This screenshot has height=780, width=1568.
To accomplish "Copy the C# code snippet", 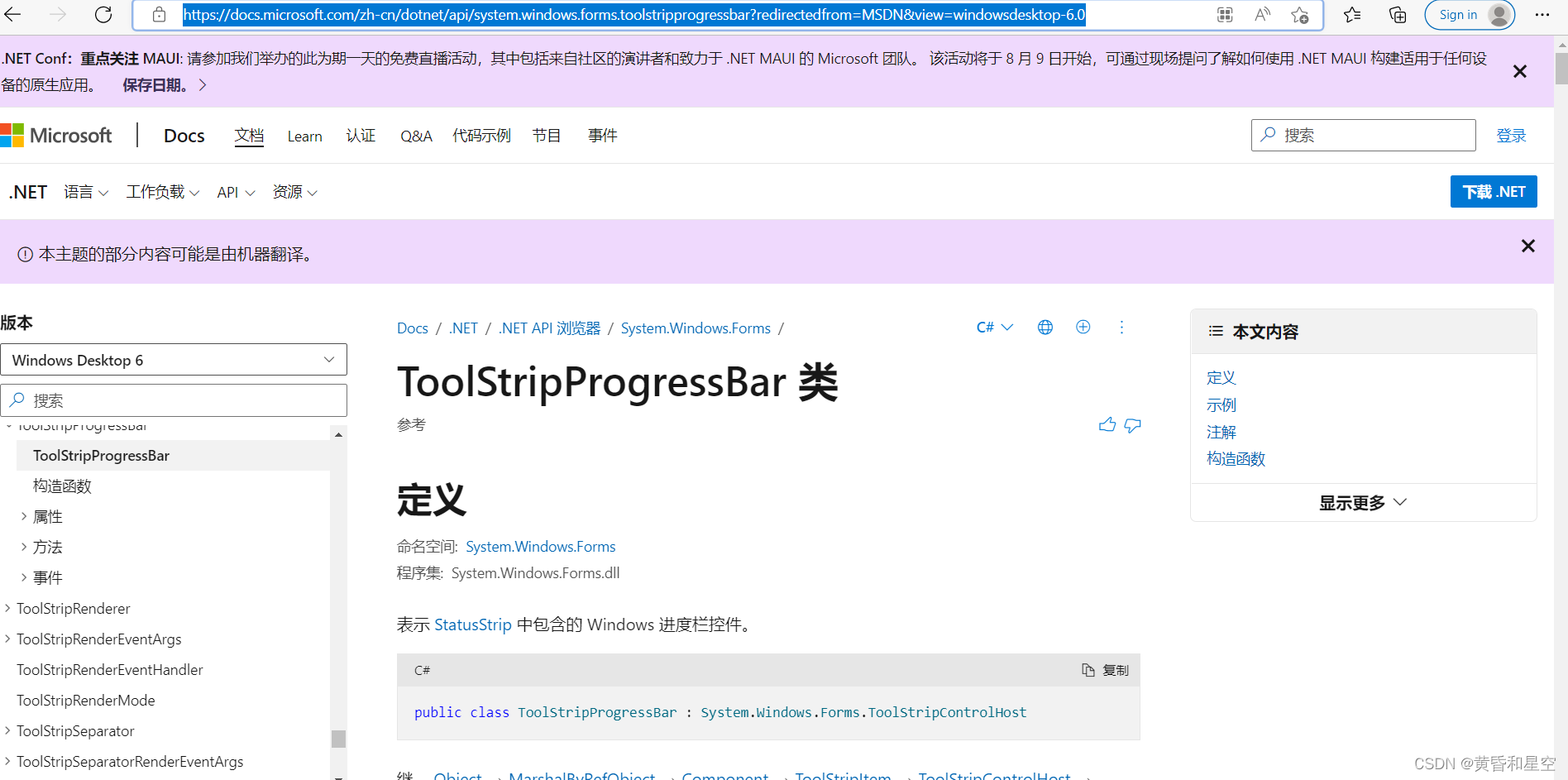I will click(x=1105, y=670).
